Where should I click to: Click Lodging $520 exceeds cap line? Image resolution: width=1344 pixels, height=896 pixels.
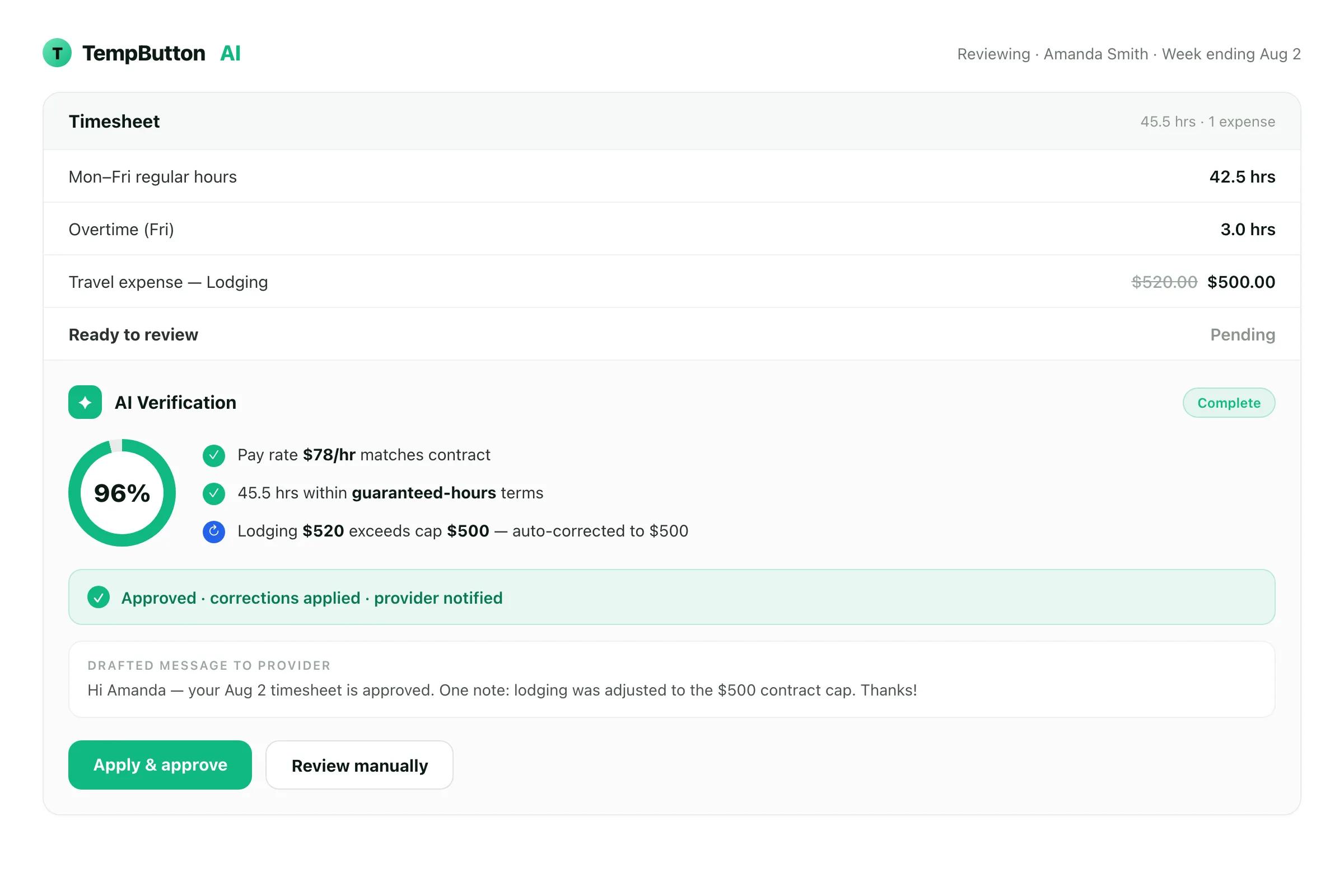[x=463, y=532]
